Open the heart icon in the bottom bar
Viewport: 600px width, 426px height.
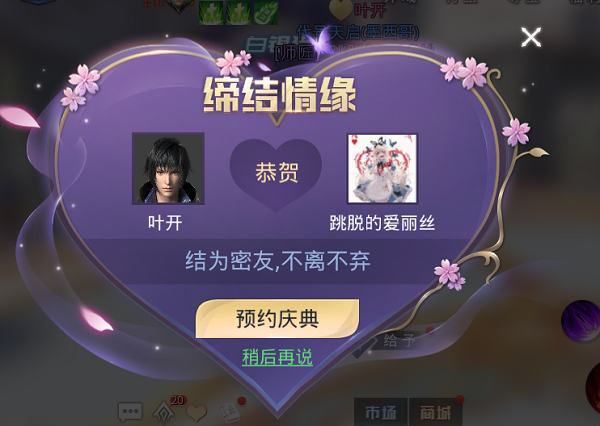coord(197,413)
